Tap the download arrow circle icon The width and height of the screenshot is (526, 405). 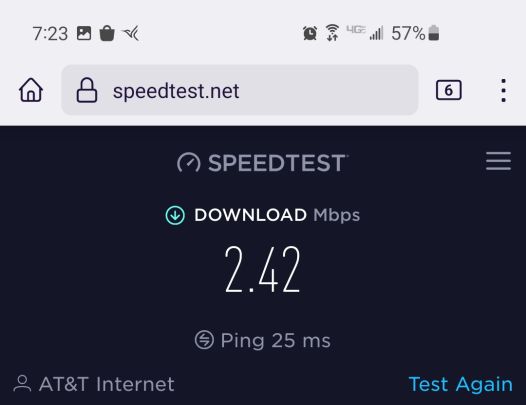coord(175,215)
